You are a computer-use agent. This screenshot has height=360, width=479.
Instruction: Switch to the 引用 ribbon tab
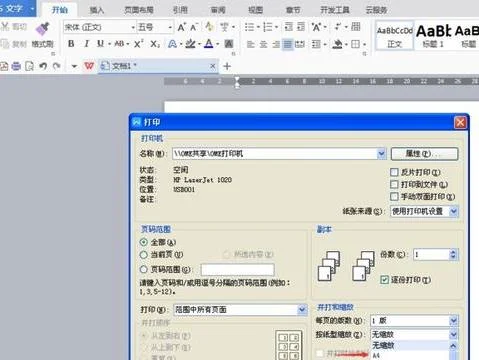180,10
